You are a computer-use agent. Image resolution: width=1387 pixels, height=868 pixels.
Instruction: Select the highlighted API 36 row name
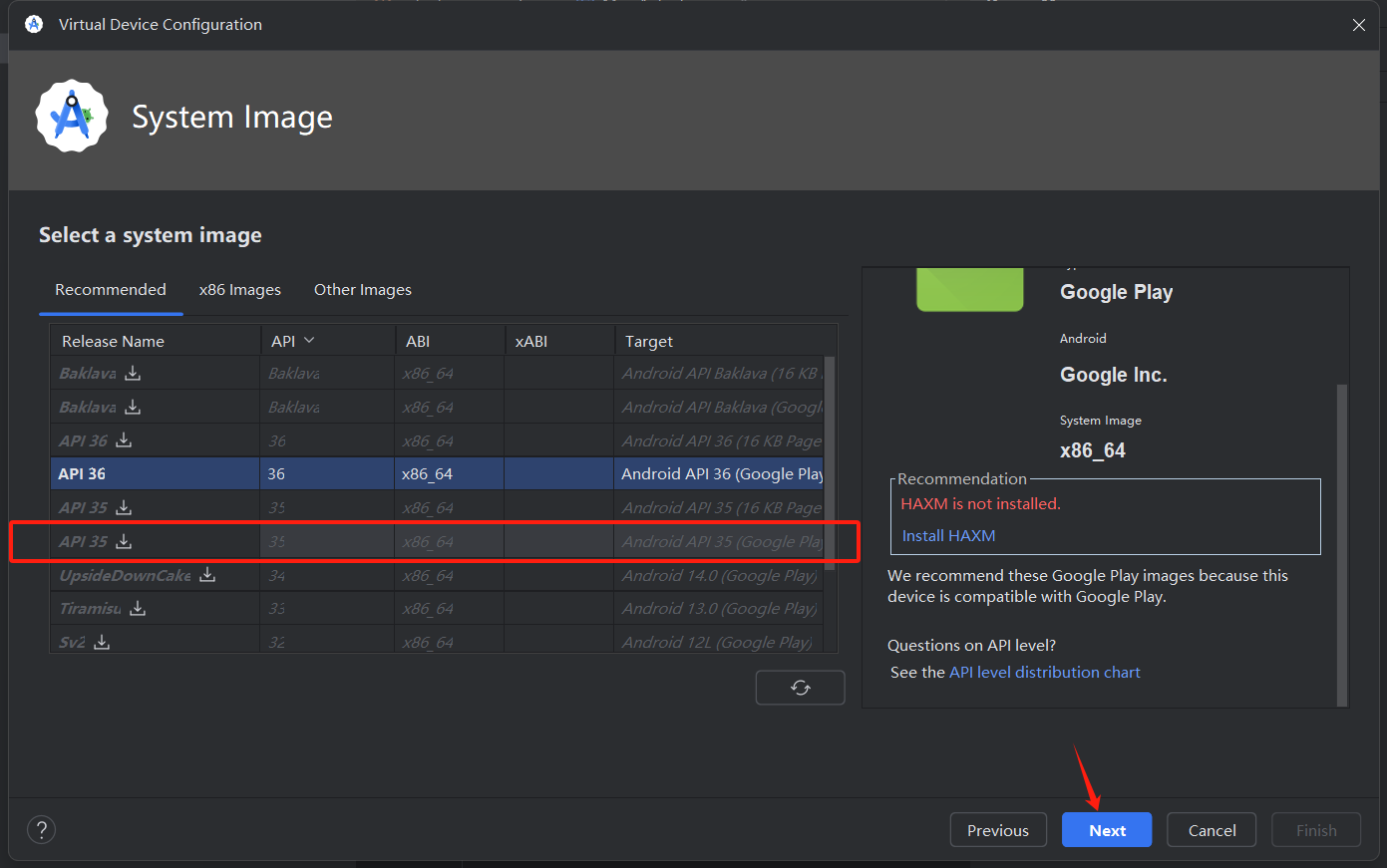tap(82, 474)
